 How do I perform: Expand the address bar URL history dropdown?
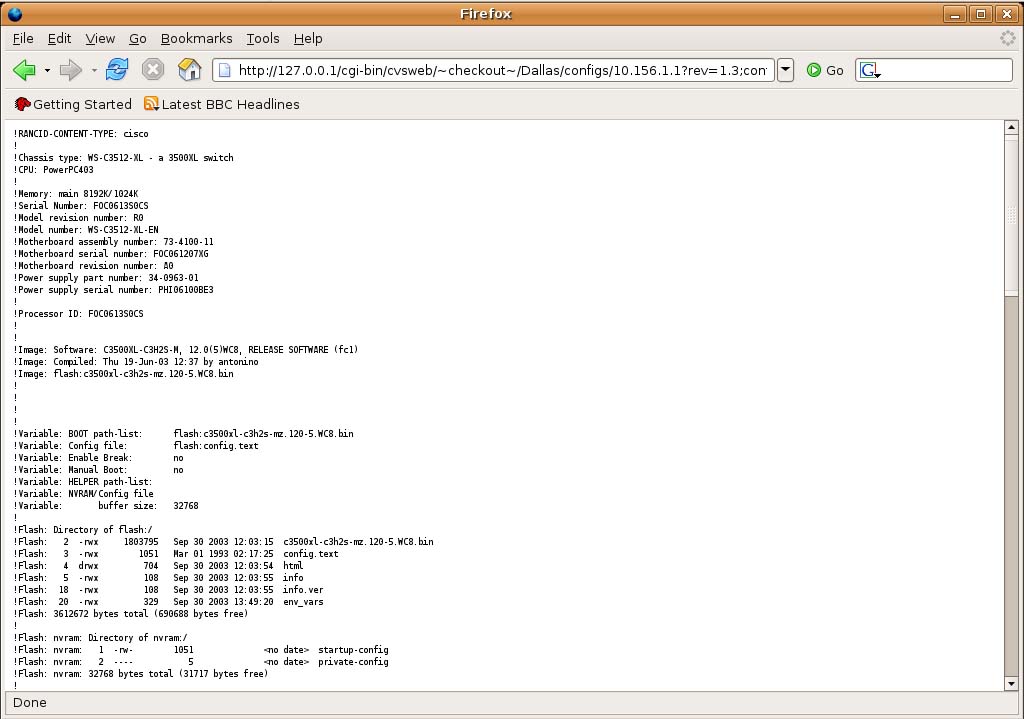(x=786, y=70)
